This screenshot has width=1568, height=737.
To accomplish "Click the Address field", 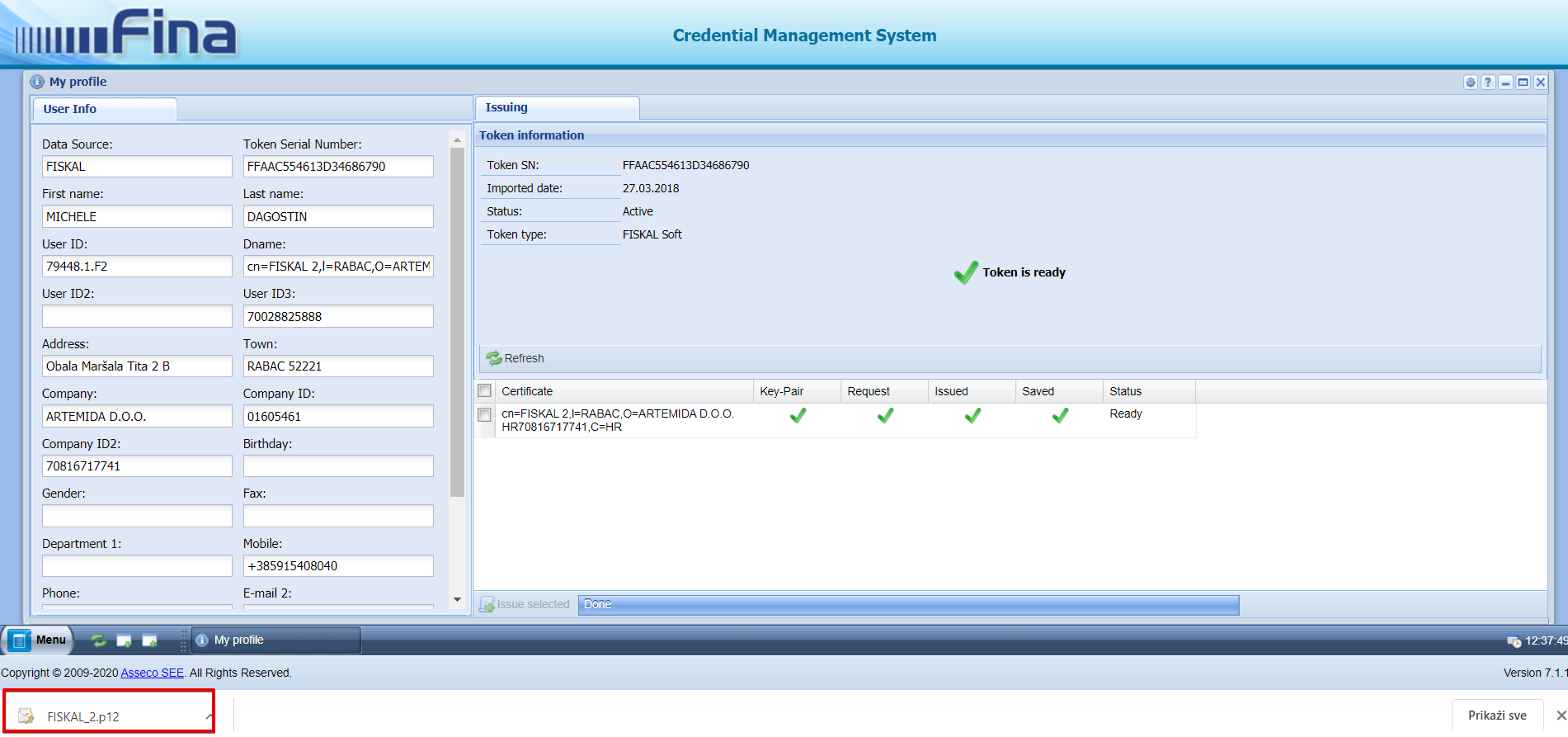I will click(137, 366).
